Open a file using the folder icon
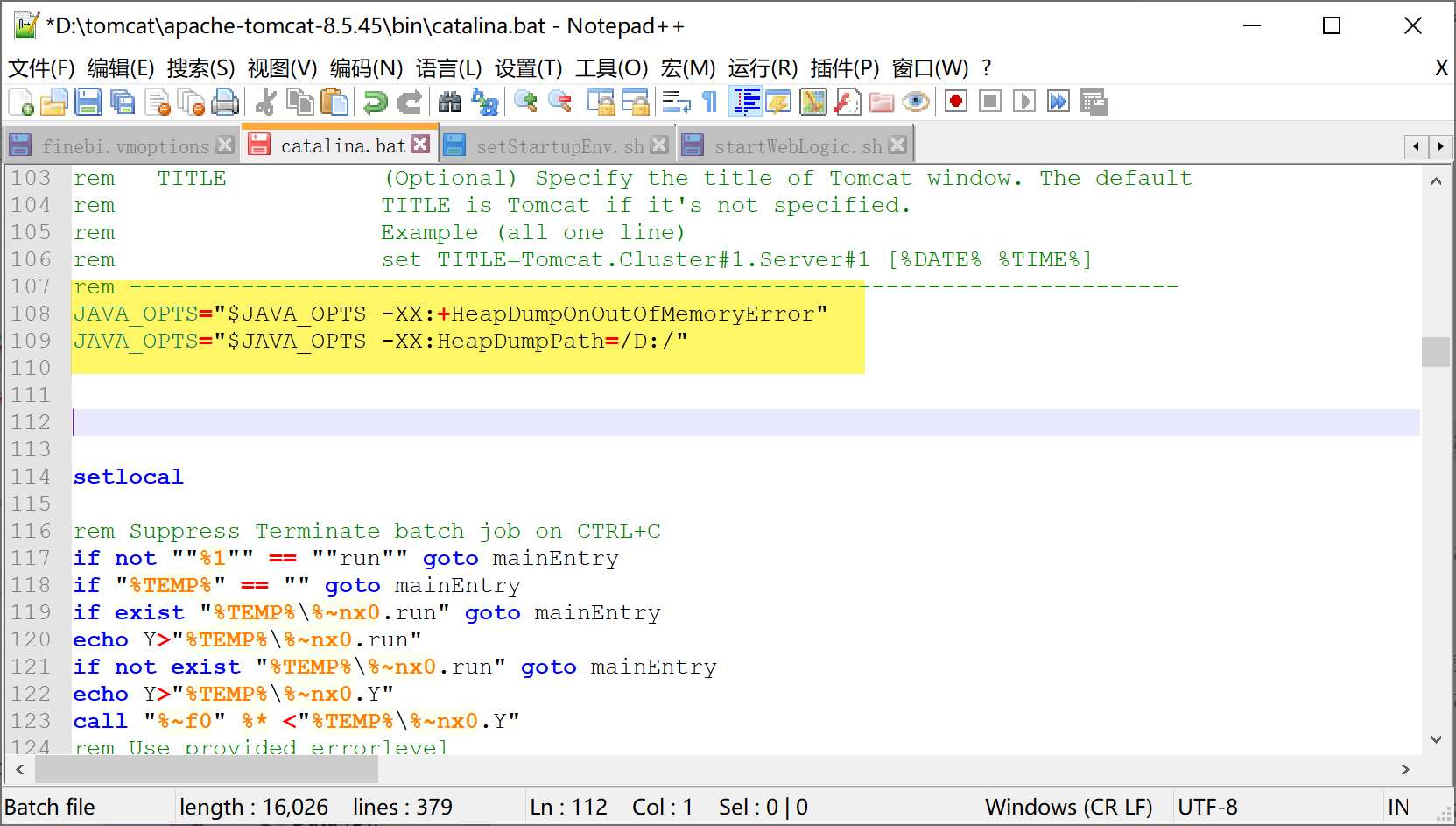1456x826 pixels. [x=53, y=102]
